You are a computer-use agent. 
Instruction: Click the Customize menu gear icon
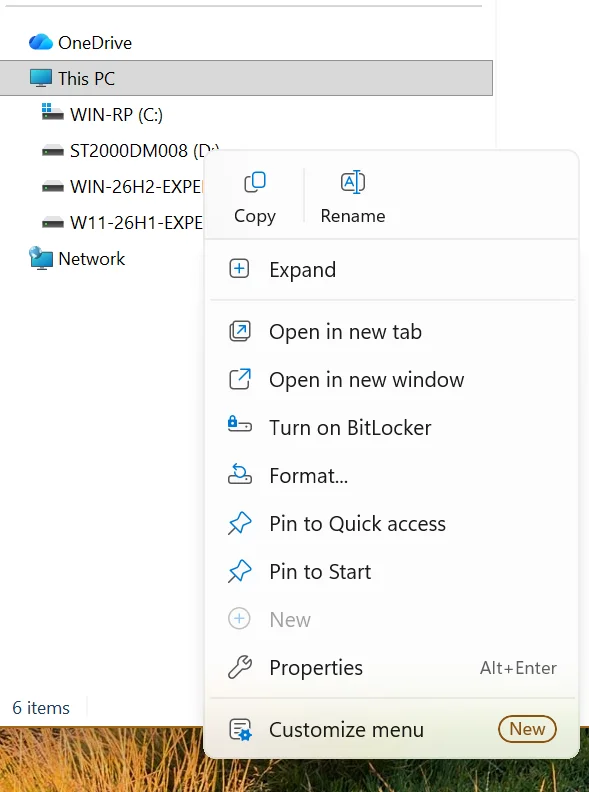point(240,730)
